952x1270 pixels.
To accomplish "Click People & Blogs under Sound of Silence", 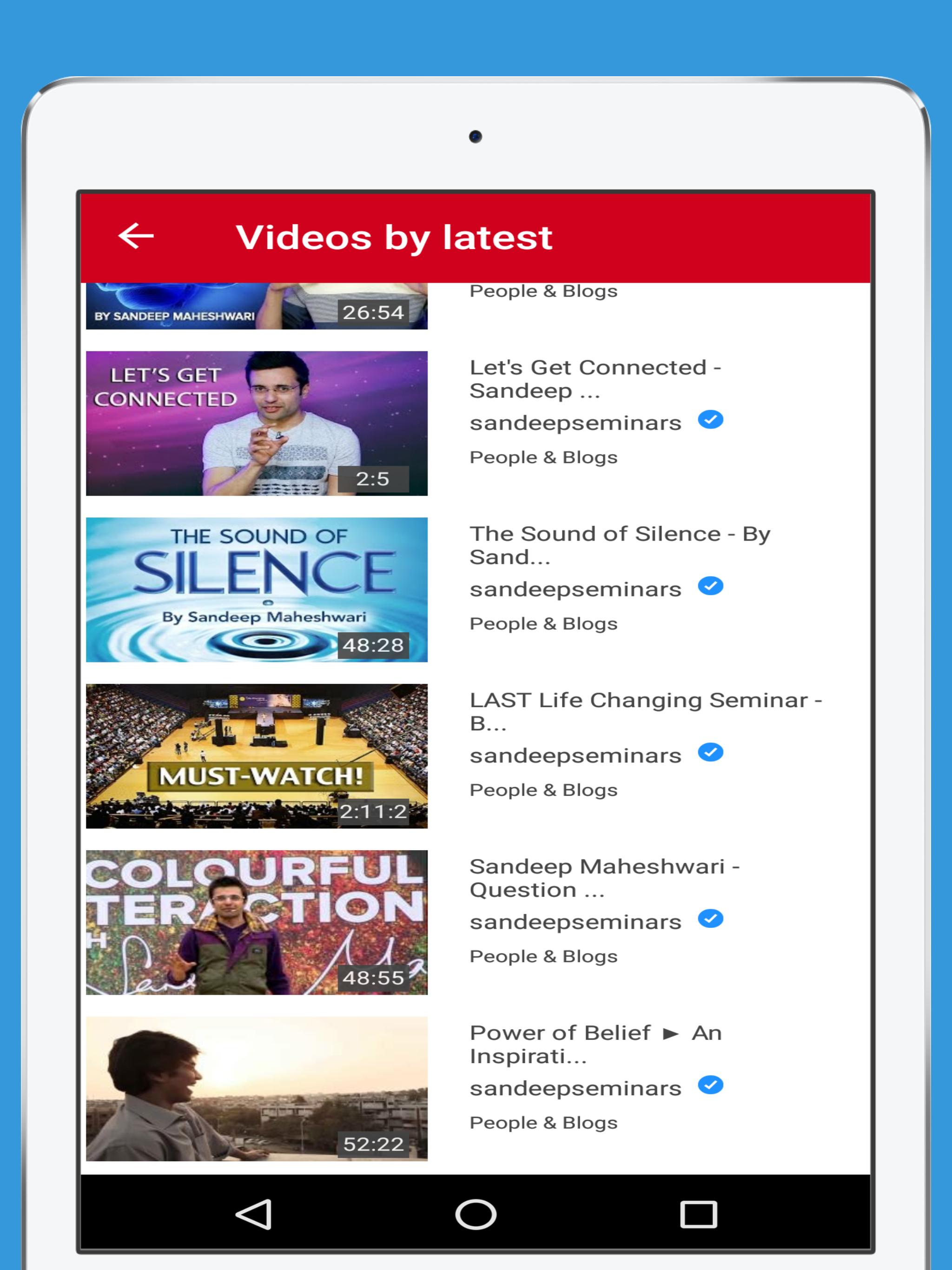I will (x=544, y=624).
